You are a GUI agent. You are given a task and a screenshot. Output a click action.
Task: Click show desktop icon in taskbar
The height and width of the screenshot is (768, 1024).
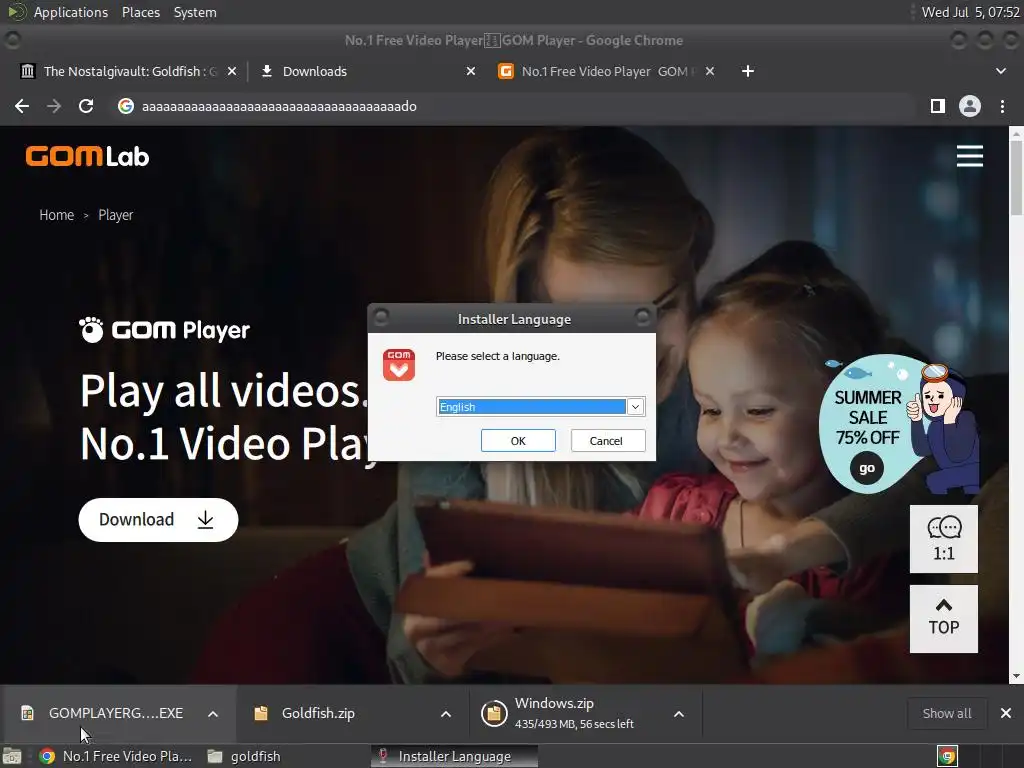coord(12,756)
